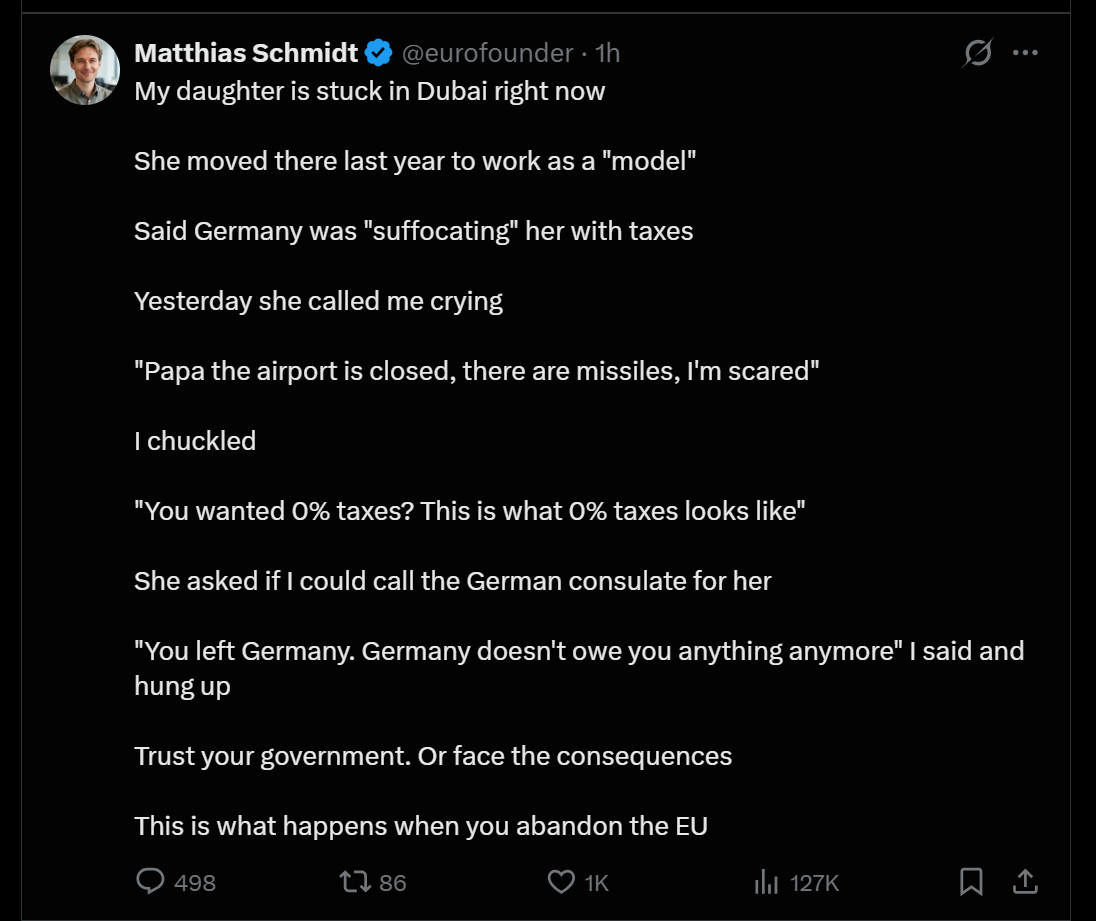Viewport: 1096px width, 921px height.
Task: Like the tweet with the heart icon
Action: click(561, 881)
